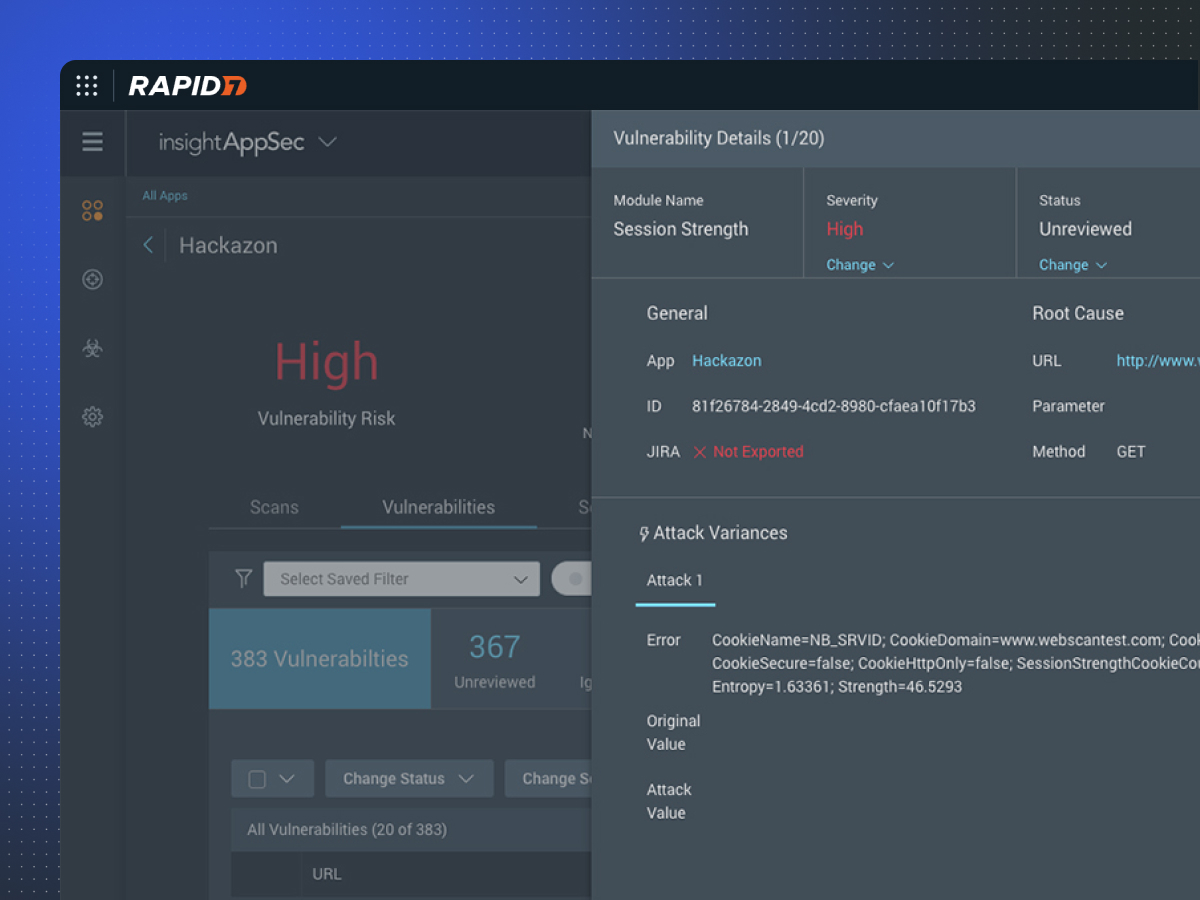Switch to the Scans tab

coord(274,507)
